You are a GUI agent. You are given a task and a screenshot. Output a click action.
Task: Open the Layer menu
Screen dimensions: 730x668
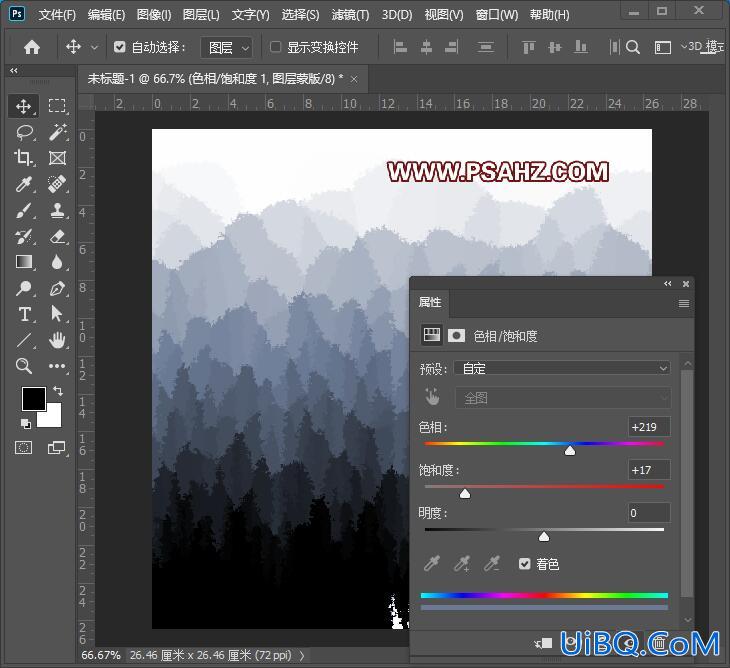click(201, 15)
